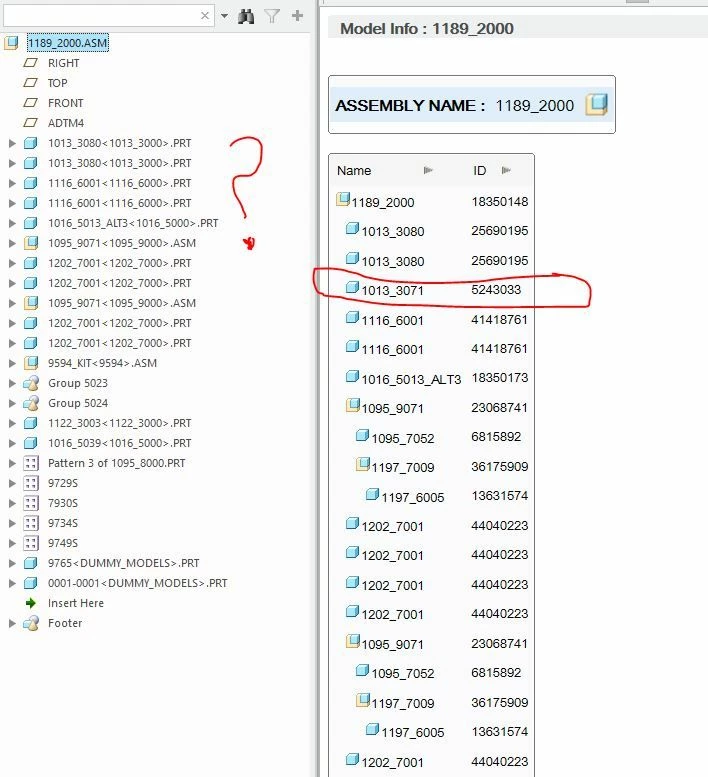Select the 1016_5039<1016_5000>.PRT row

119,443
